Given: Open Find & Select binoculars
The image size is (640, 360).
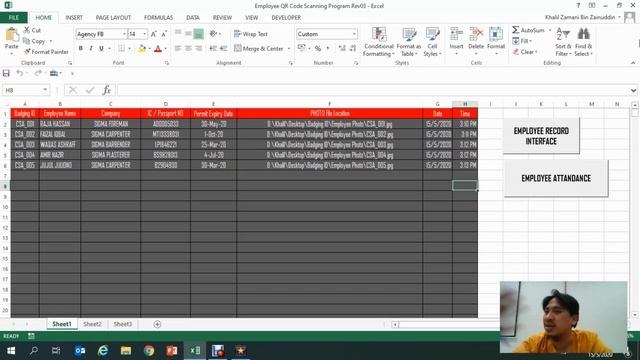Looking at the screenshot, I should (583, 42).
